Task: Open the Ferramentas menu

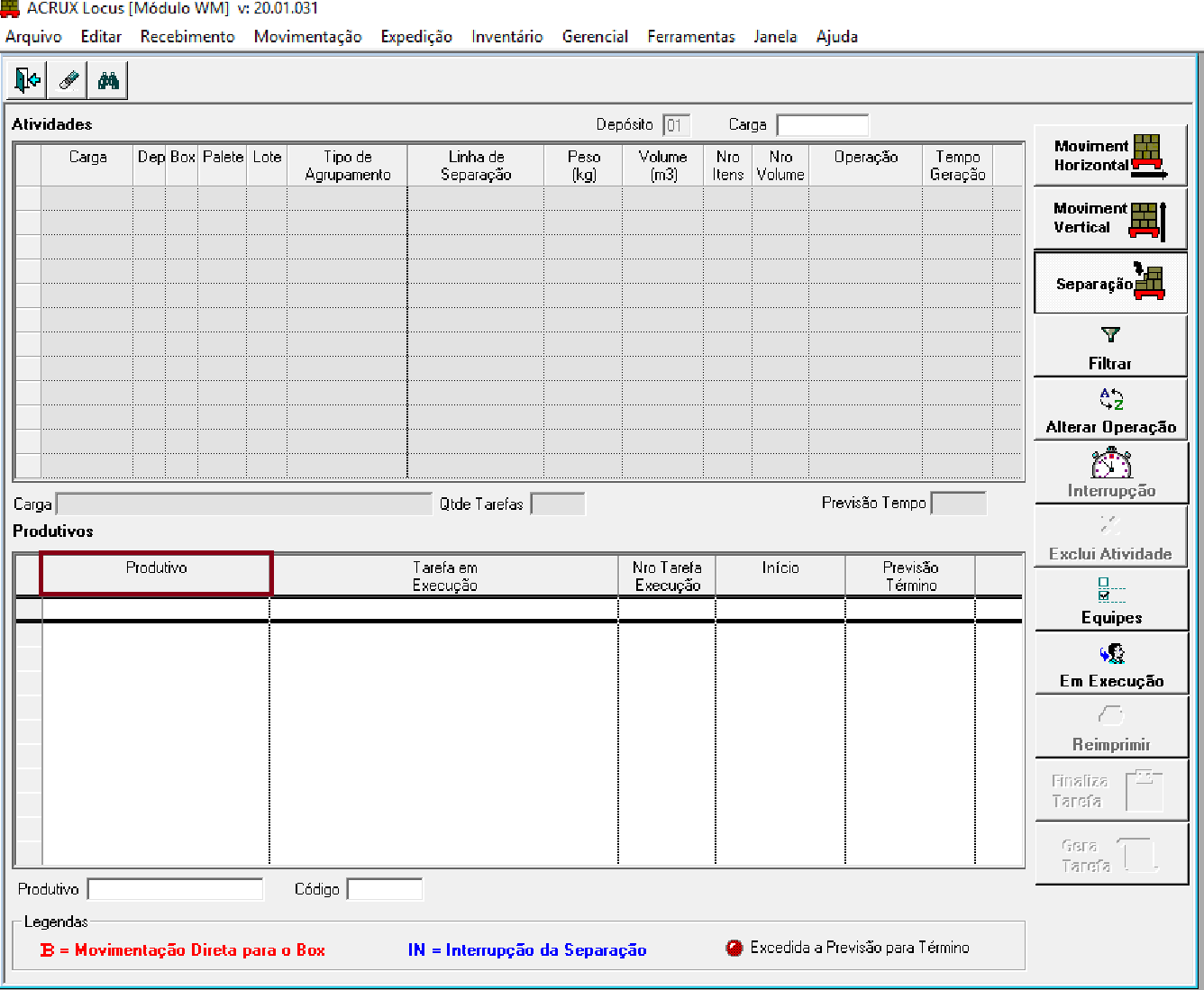Action: [x=691, y=37]
